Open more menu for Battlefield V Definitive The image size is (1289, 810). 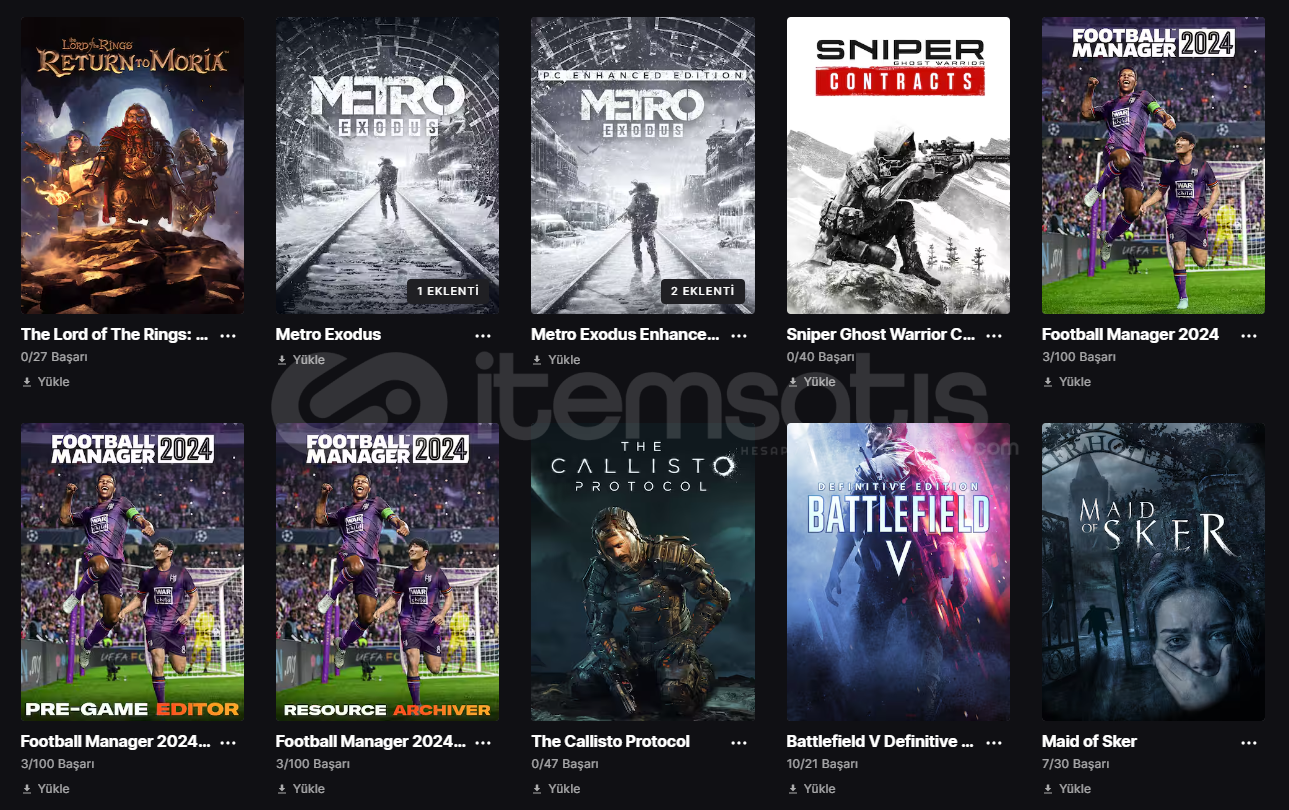click(x=994, y=742)
